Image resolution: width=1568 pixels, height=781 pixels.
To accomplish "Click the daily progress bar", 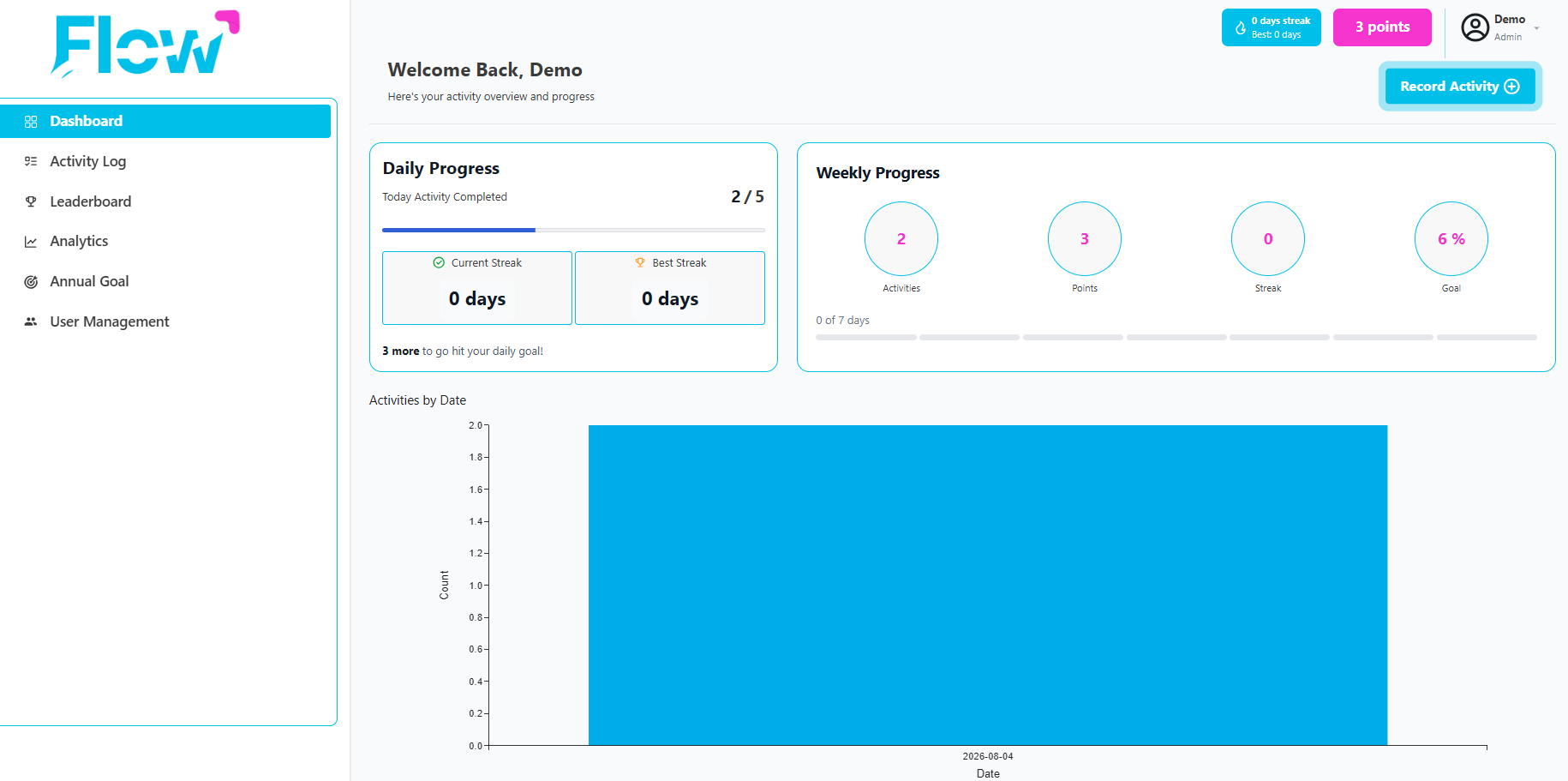I will [573, 230].
